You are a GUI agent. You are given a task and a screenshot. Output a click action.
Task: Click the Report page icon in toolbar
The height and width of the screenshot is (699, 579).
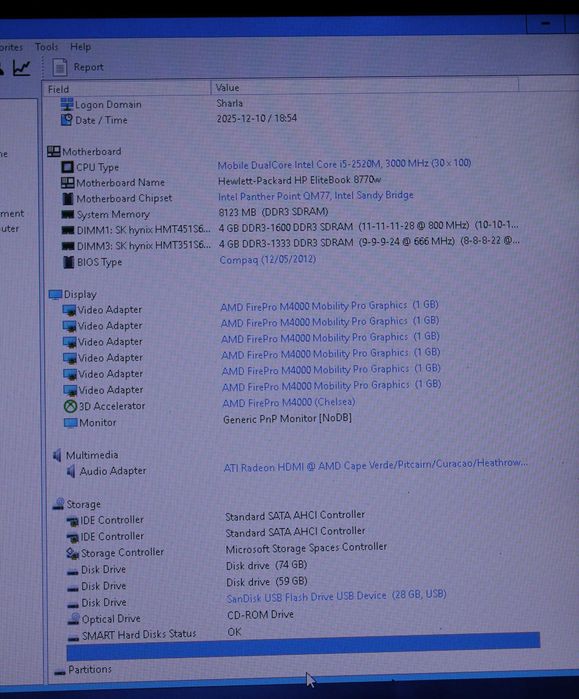click(60, 67)
